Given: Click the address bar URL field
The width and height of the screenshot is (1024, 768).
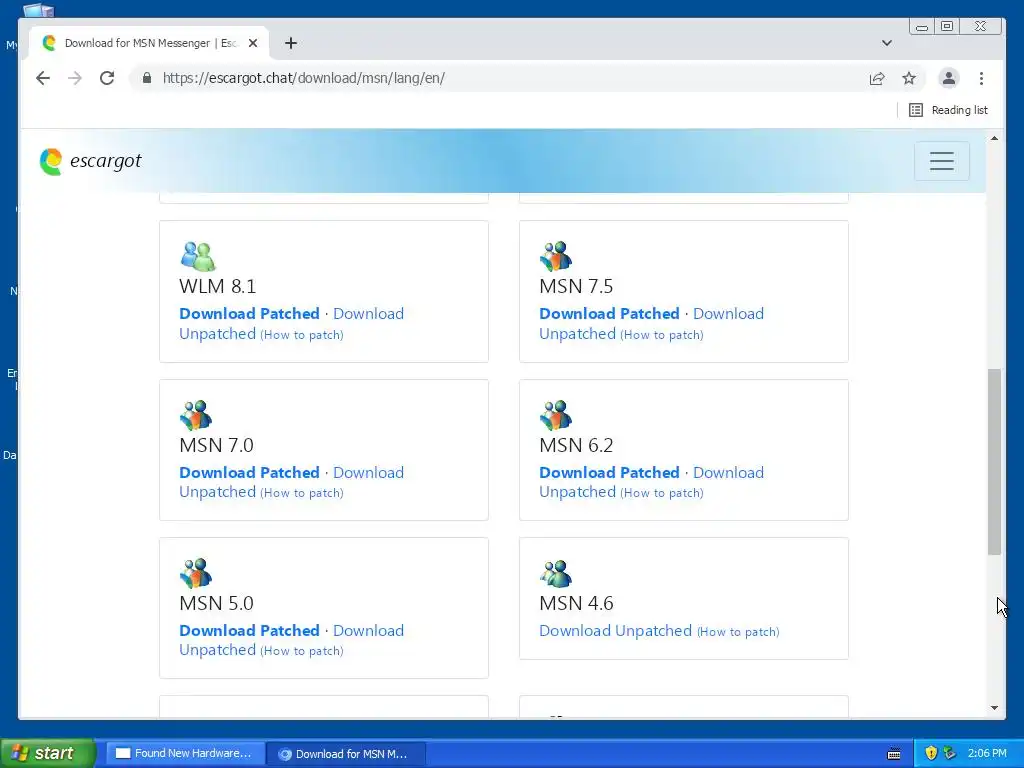Looking at the screenshot, I should point(496,78).
